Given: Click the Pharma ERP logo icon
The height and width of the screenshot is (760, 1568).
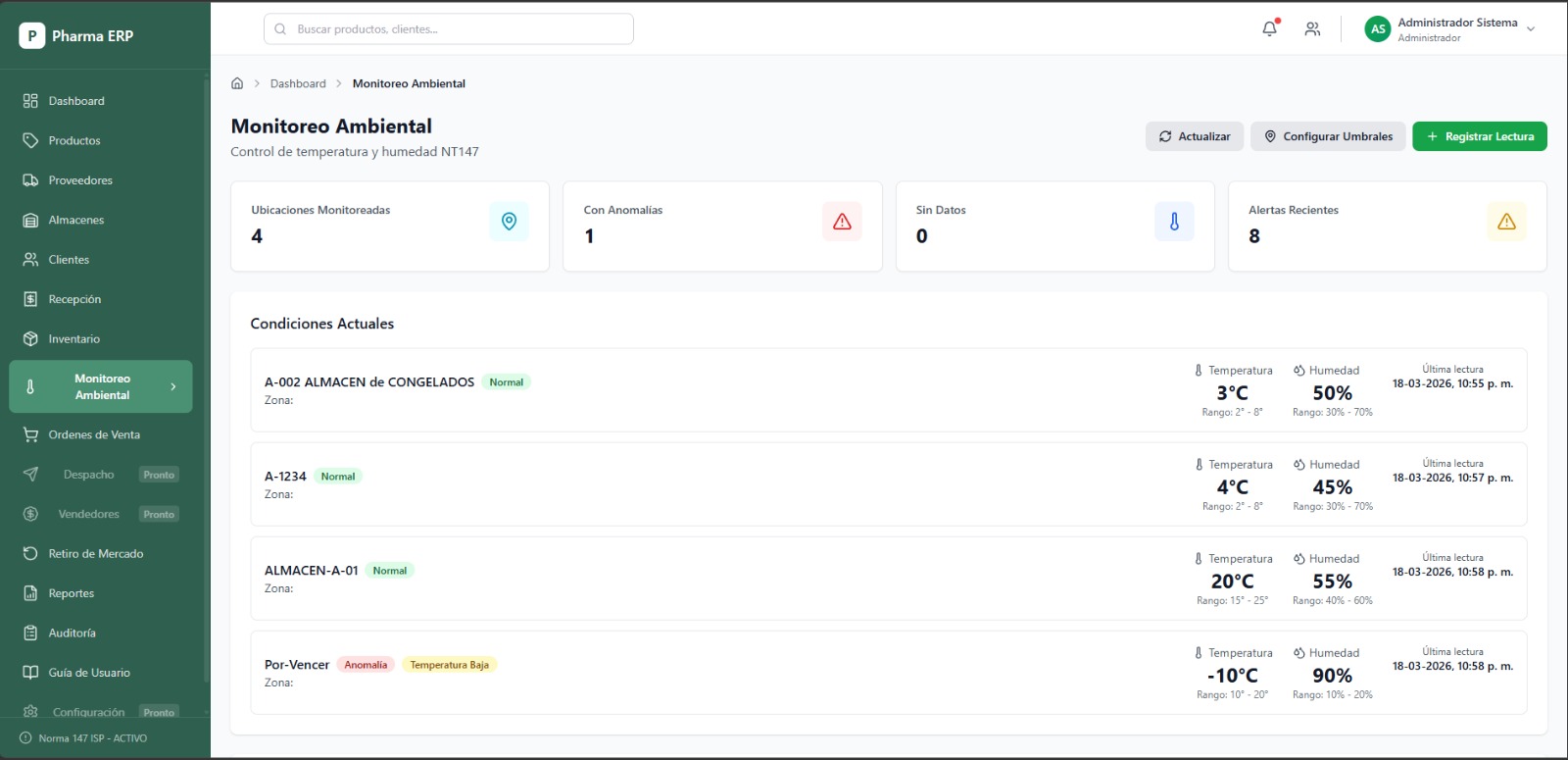Looking at the screenshot, I should tap(31, 36).
